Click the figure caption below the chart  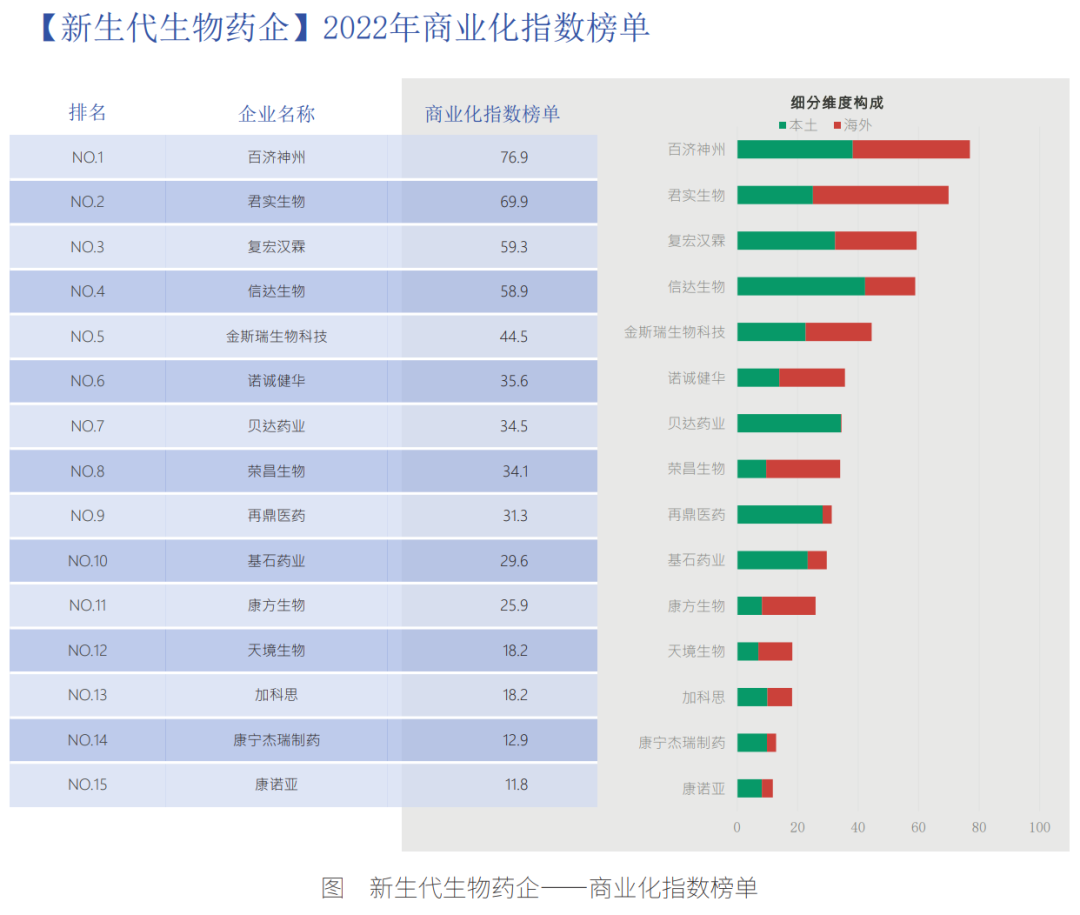coord(539,887)
